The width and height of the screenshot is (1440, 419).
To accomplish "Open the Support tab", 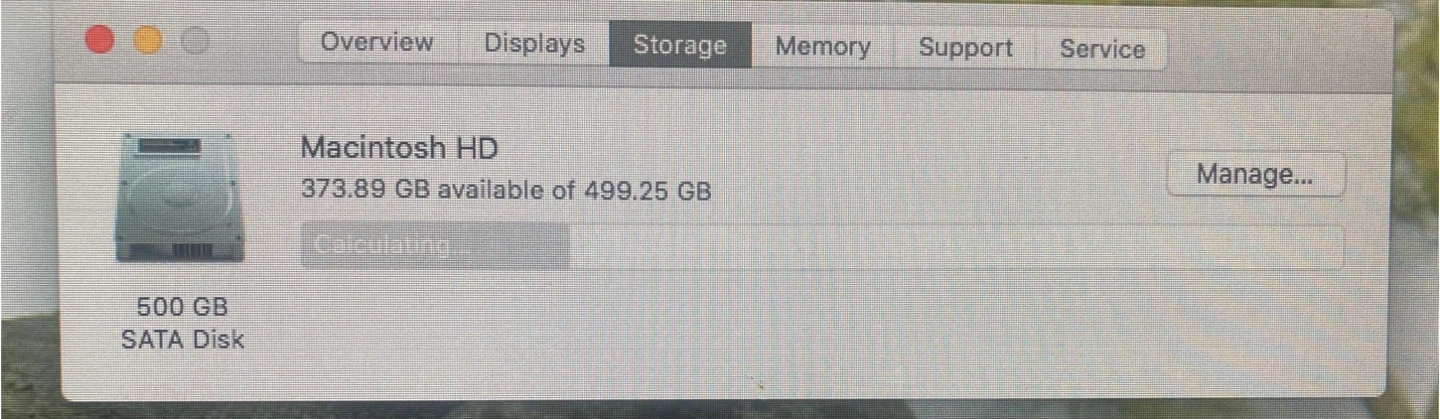I will tap(965, 48).
